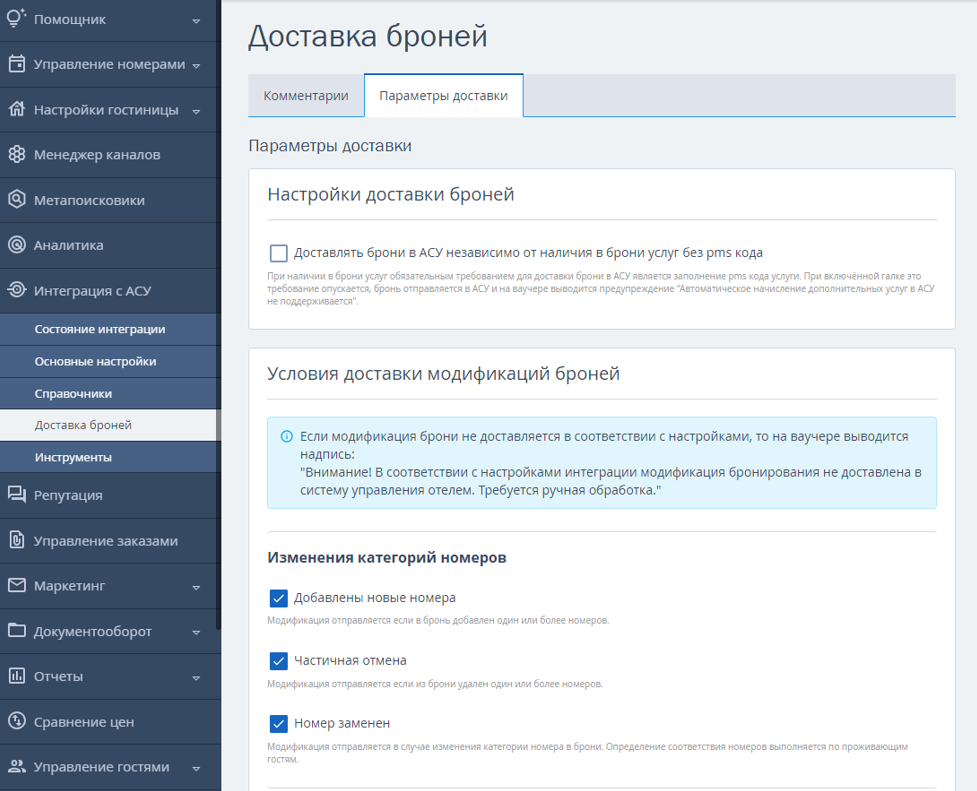Click the Репутация chat bubbles icon

17,495
